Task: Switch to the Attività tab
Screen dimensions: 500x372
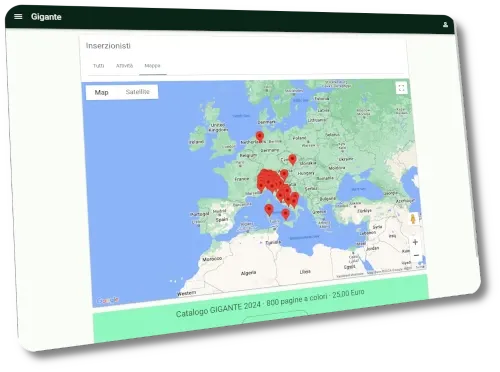Action: 124,66
